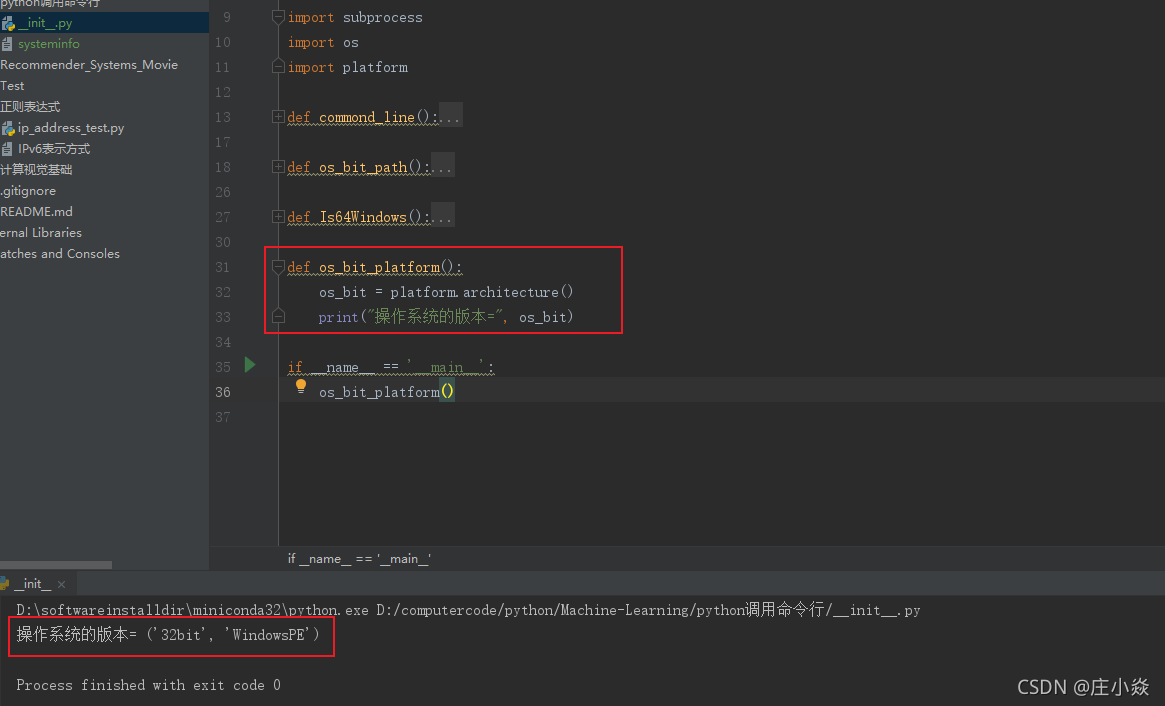Image resolution: width=1165 pixels, height=706 pixels.
Task: Click the print statement on line 33
Action: [446, 317]
